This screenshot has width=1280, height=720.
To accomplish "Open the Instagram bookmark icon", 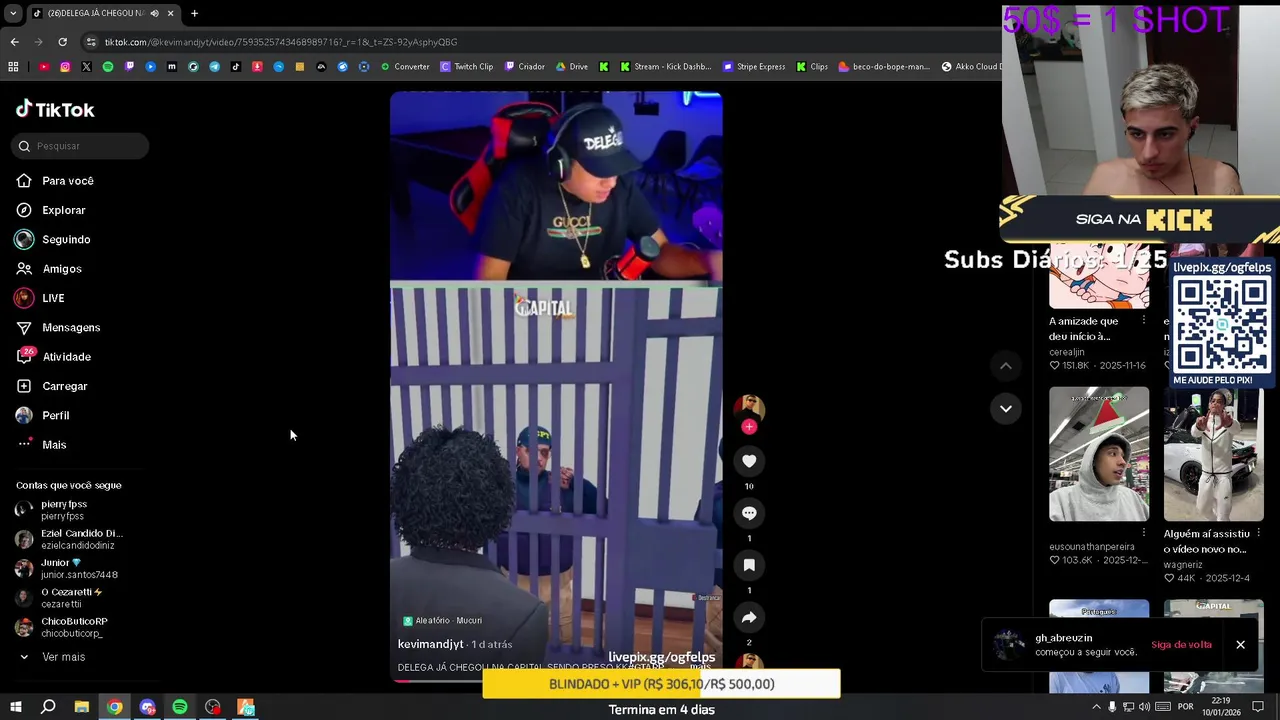I will pyautogui.click(x=65, y=67).
